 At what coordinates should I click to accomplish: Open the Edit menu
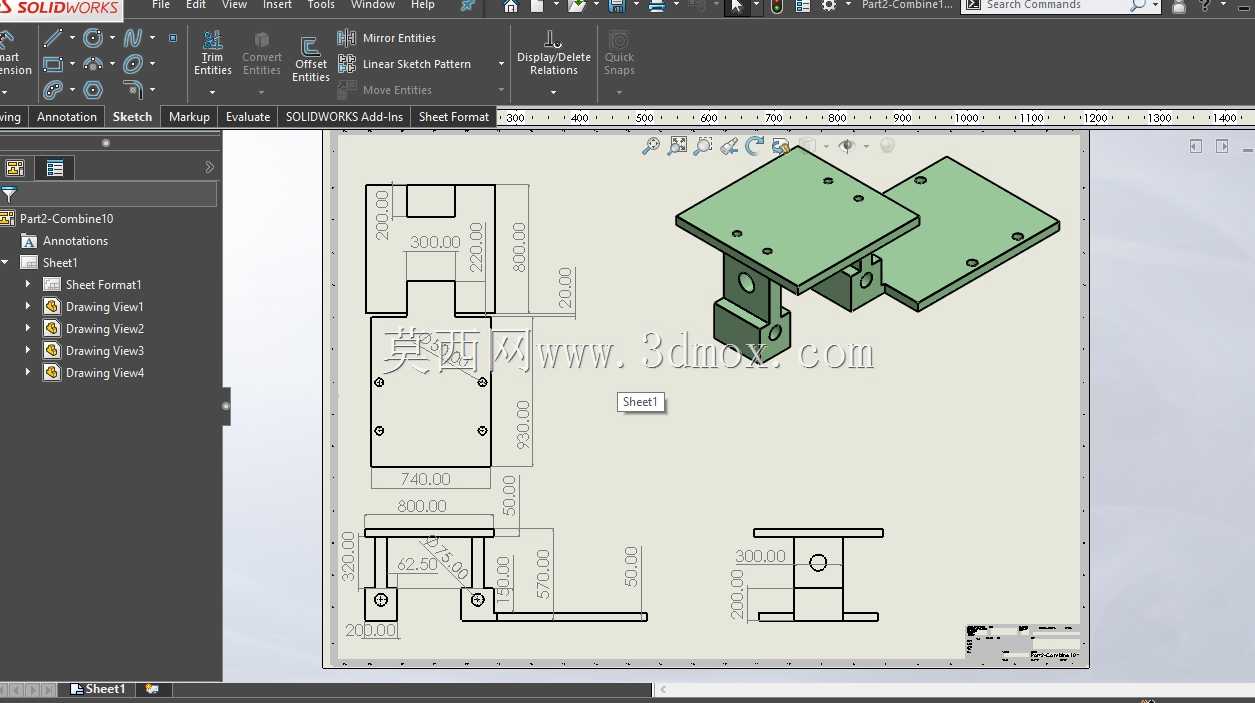pos(196,5)
